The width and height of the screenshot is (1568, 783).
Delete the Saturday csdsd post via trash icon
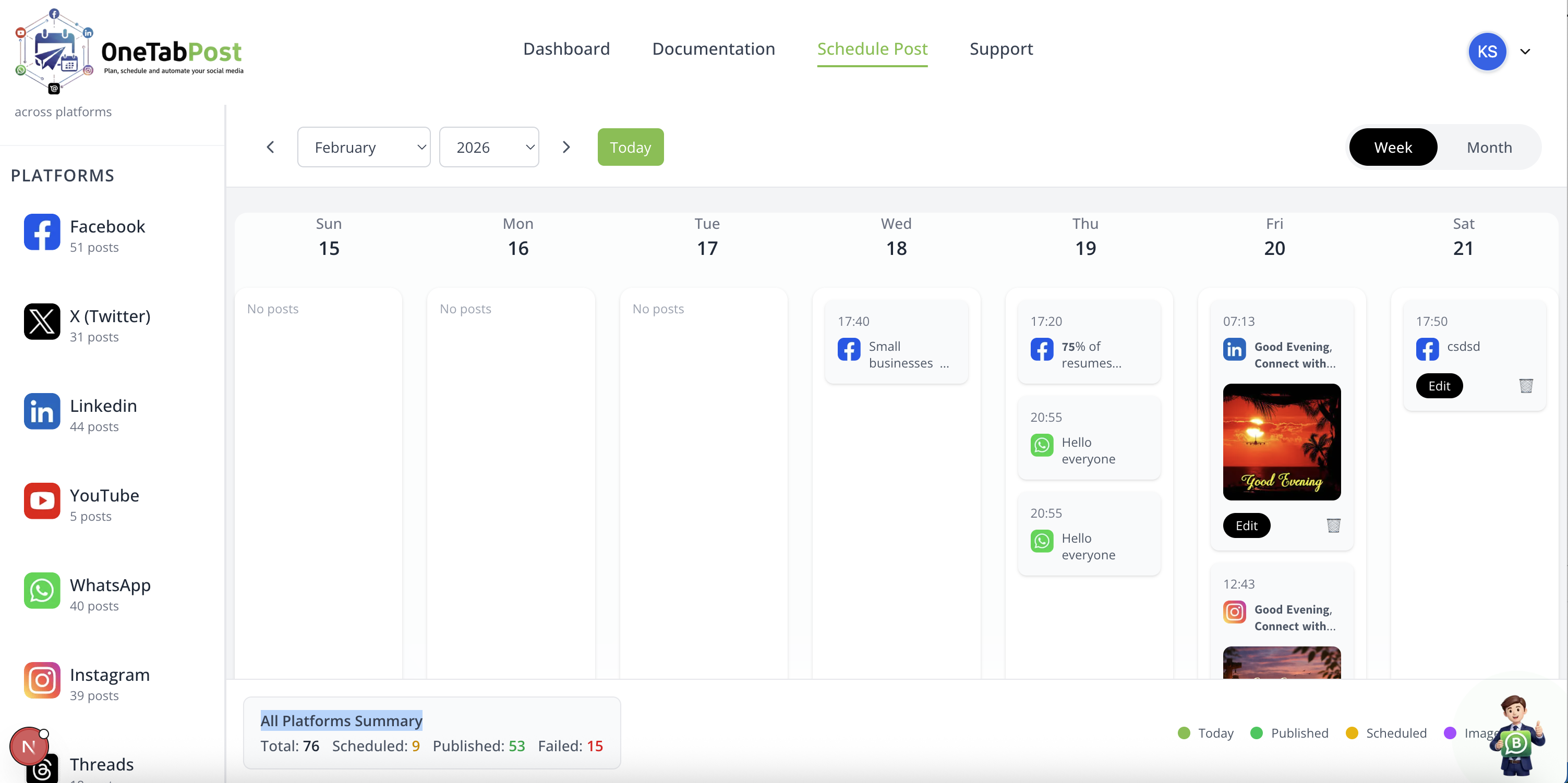[1525, 386]
